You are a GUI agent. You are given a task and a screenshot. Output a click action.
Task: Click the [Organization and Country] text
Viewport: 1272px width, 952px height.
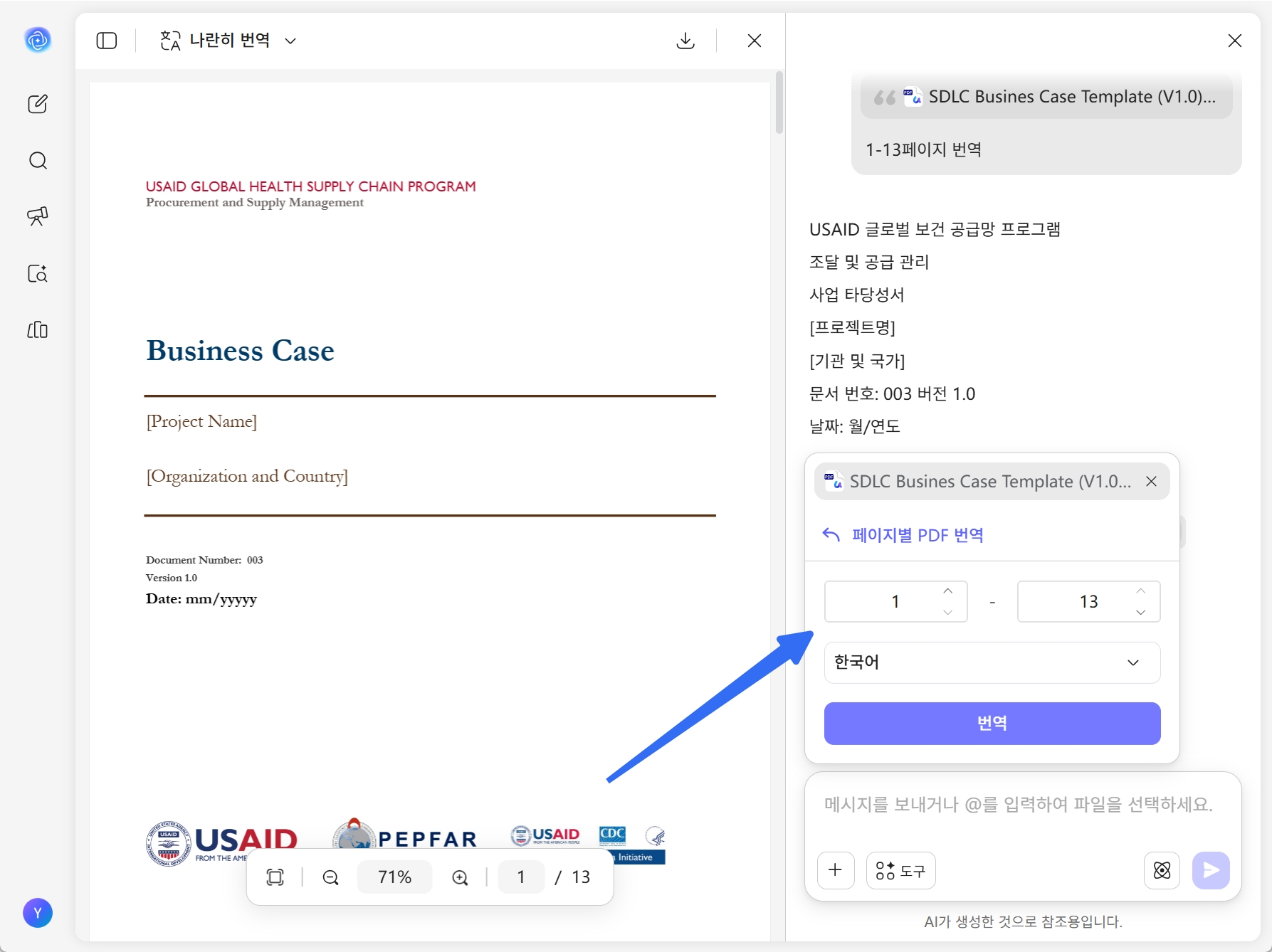point(247,476)
